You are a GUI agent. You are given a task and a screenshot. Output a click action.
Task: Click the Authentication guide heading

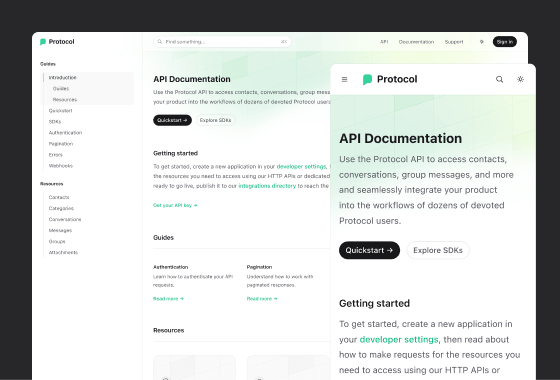170,267
